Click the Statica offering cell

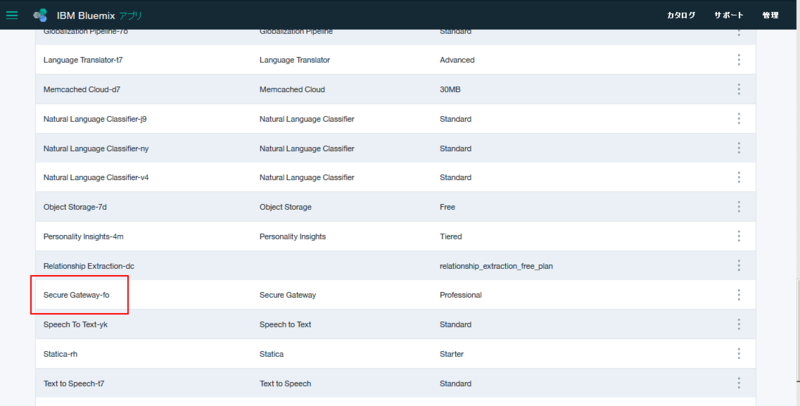(271, 354)
